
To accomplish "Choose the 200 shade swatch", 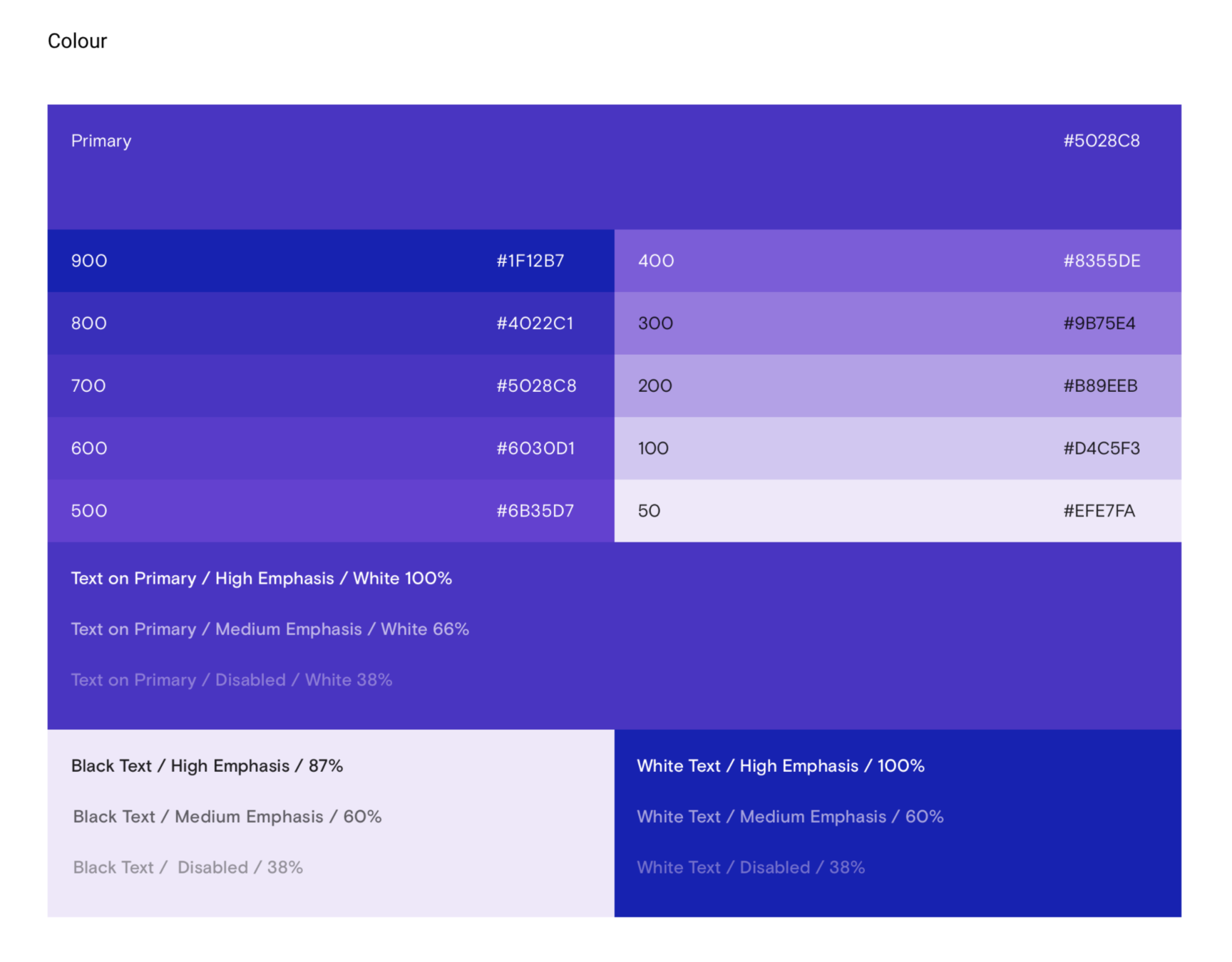I will click(x=898, y=386).
